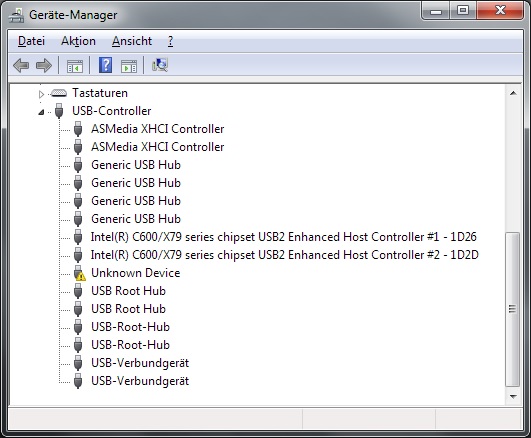Click icon of the last Generic USB Hub
The height and width of the screenshot is (438, 531).
click(78, 219)
